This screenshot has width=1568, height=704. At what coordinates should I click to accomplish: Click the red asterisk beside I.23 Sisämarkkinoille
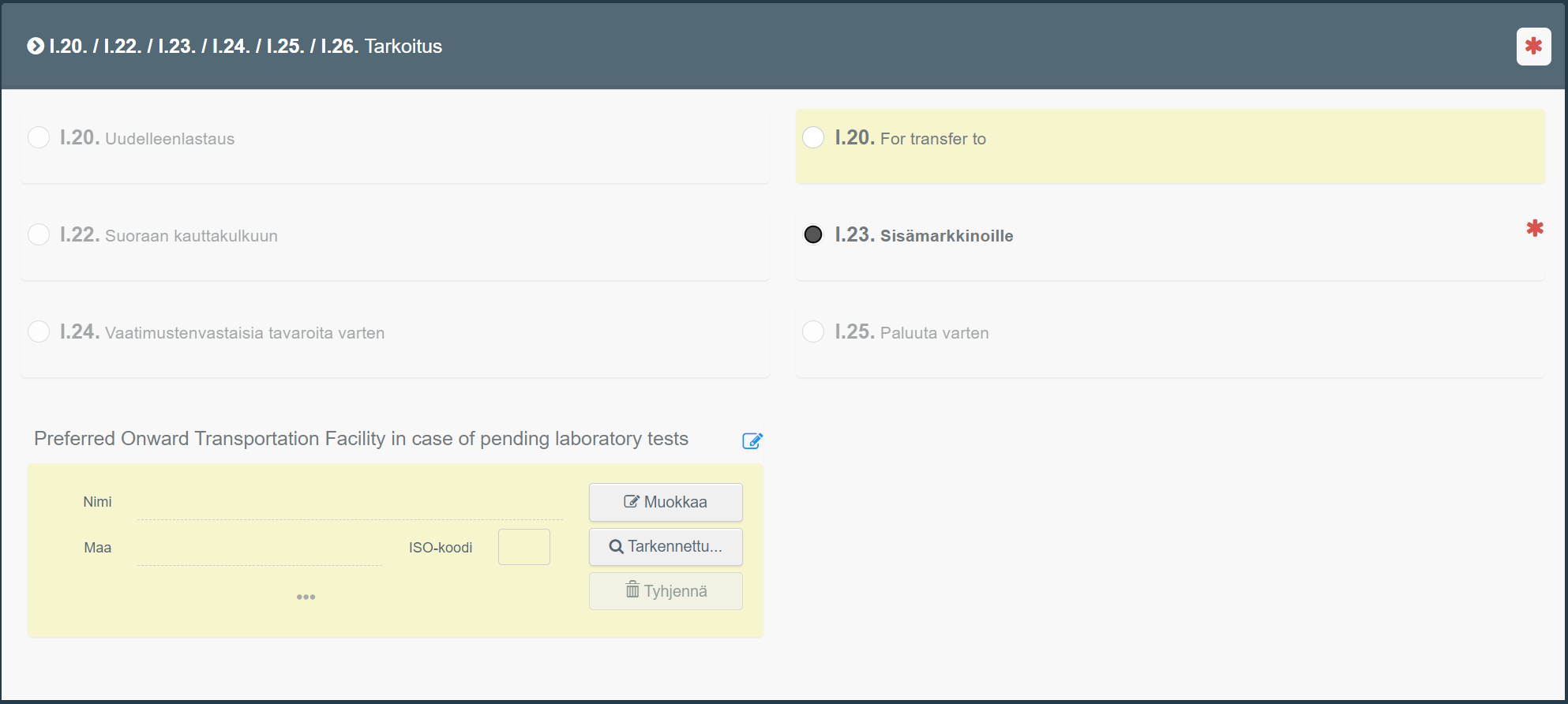click(1534, 229)
